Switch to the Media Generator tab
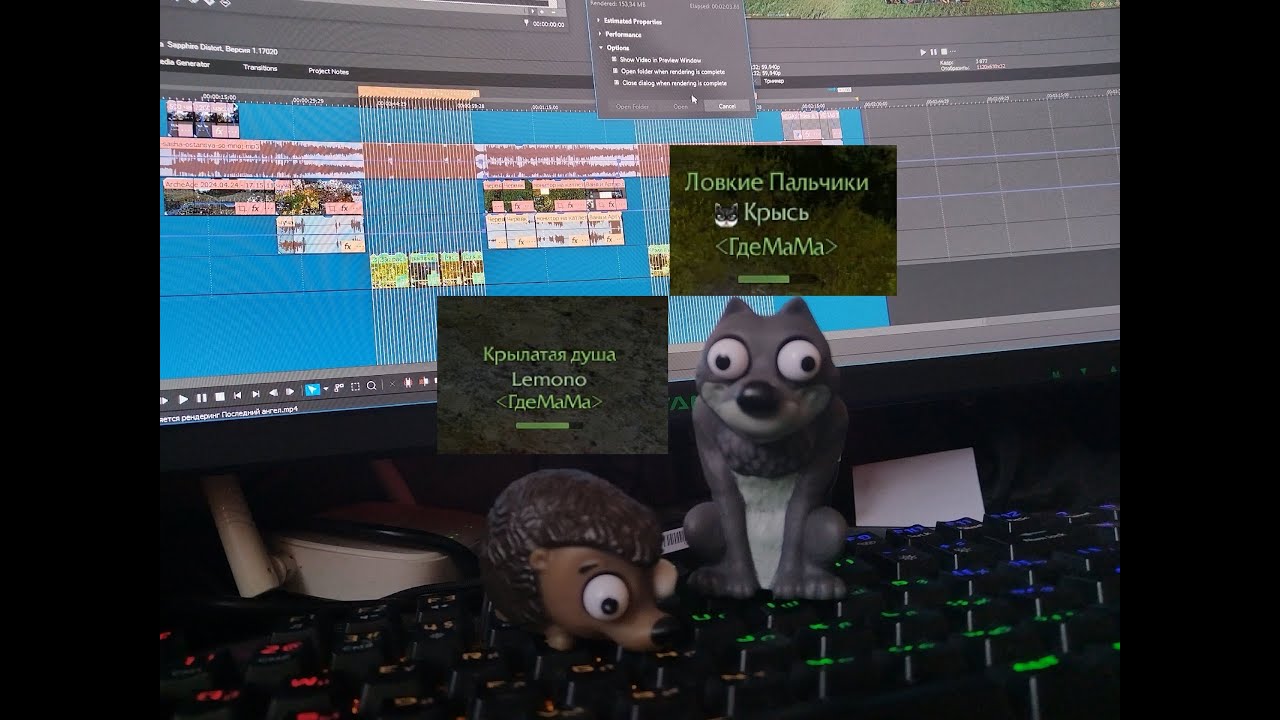 [x=185, y=64]
